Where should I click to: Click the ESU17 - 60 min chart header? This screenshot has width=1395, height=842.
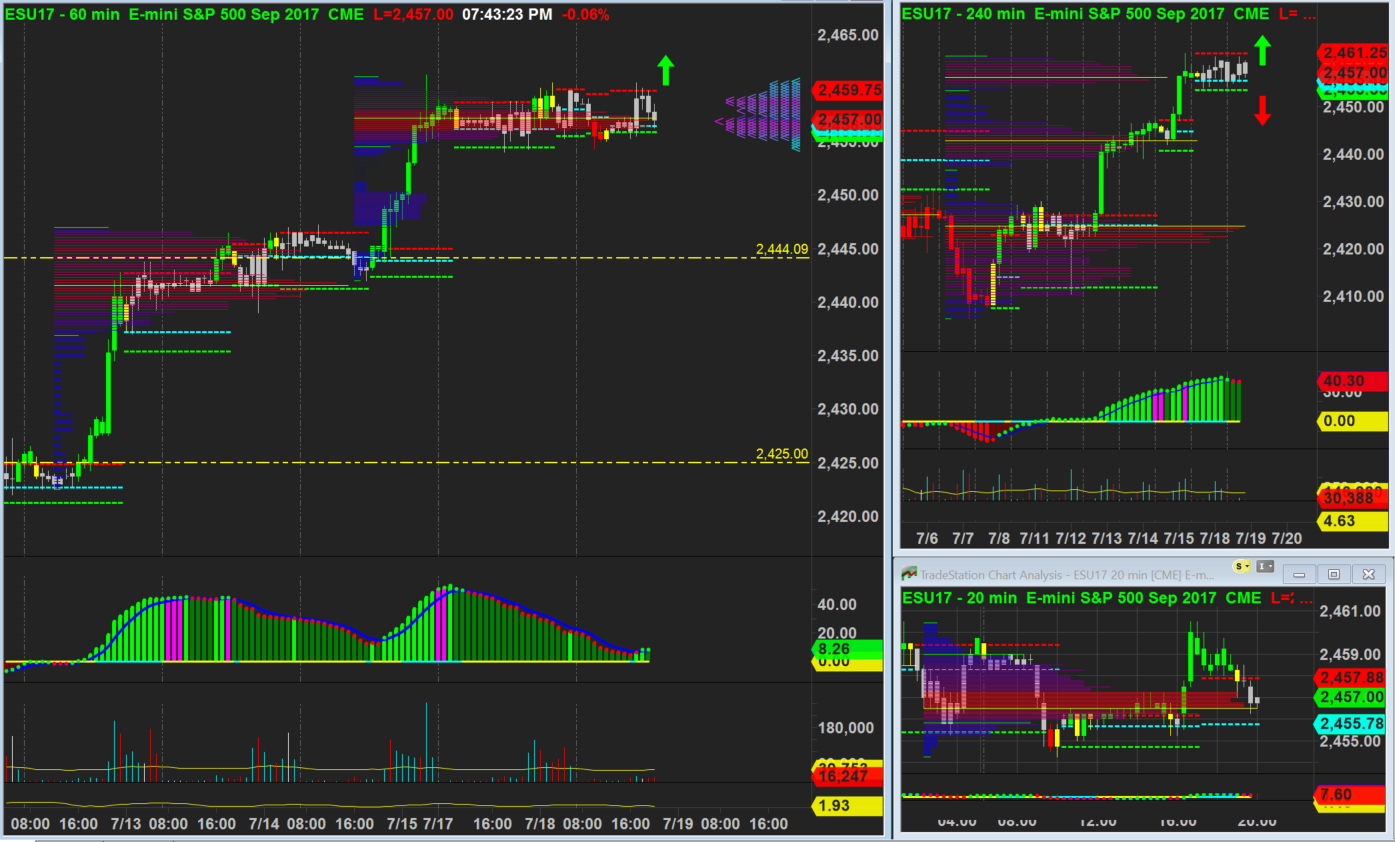coord(183,14)
